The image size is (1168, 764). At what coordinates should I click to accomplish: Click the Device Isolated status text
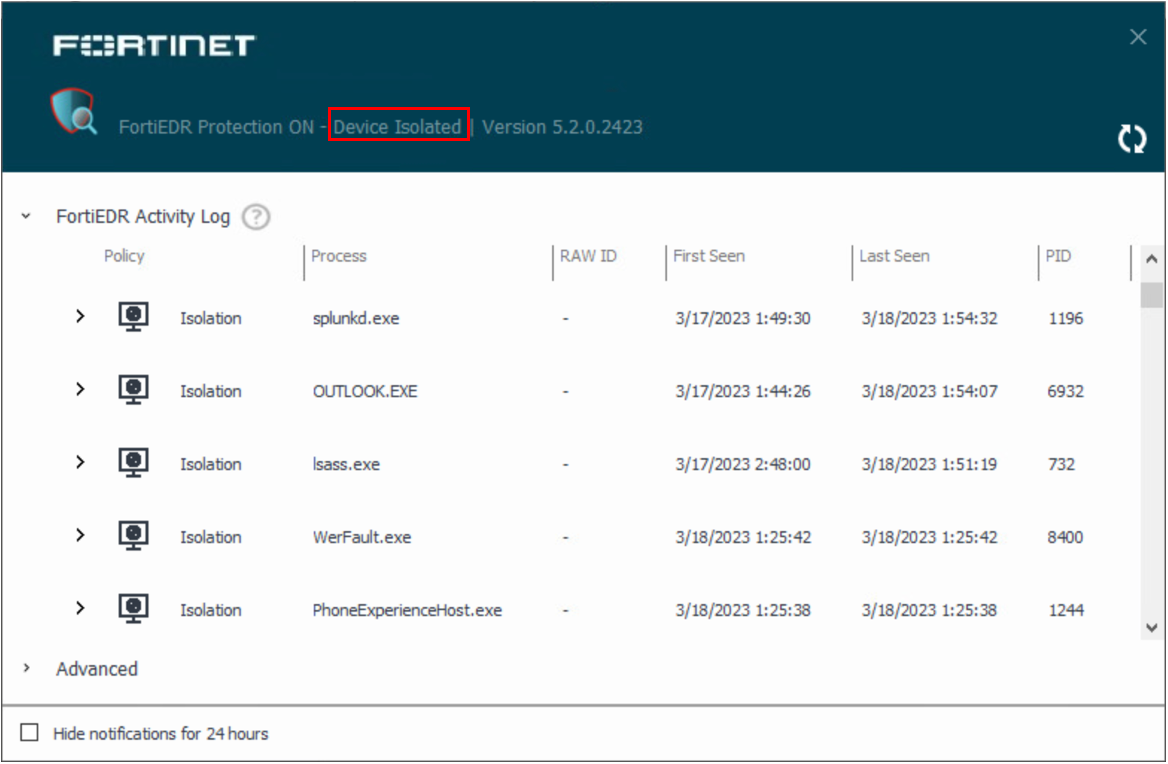[397, 127]
